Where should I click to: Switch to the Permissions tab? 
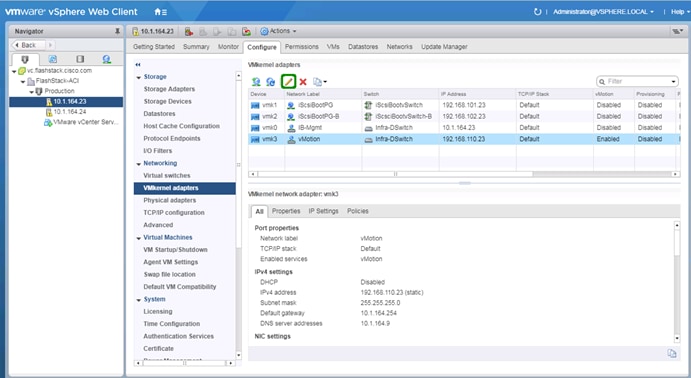point(301,47)
